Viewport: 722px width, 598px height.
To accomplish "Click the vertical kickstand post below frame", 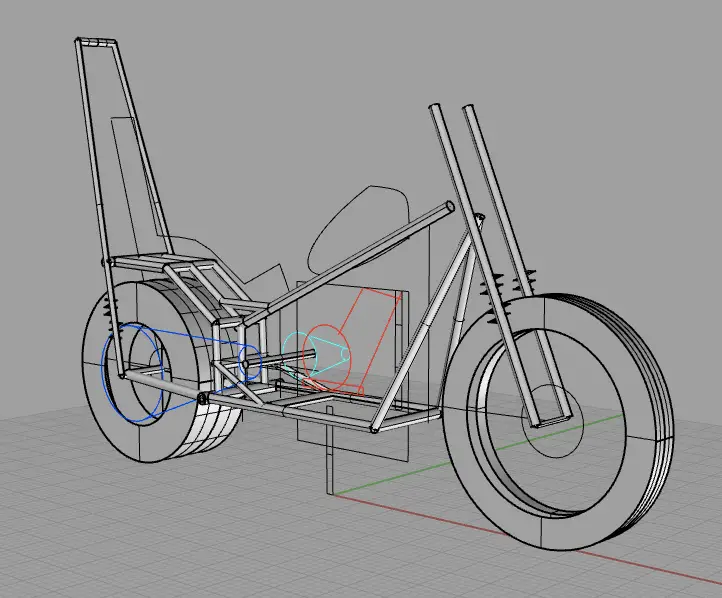I will 329,450.
